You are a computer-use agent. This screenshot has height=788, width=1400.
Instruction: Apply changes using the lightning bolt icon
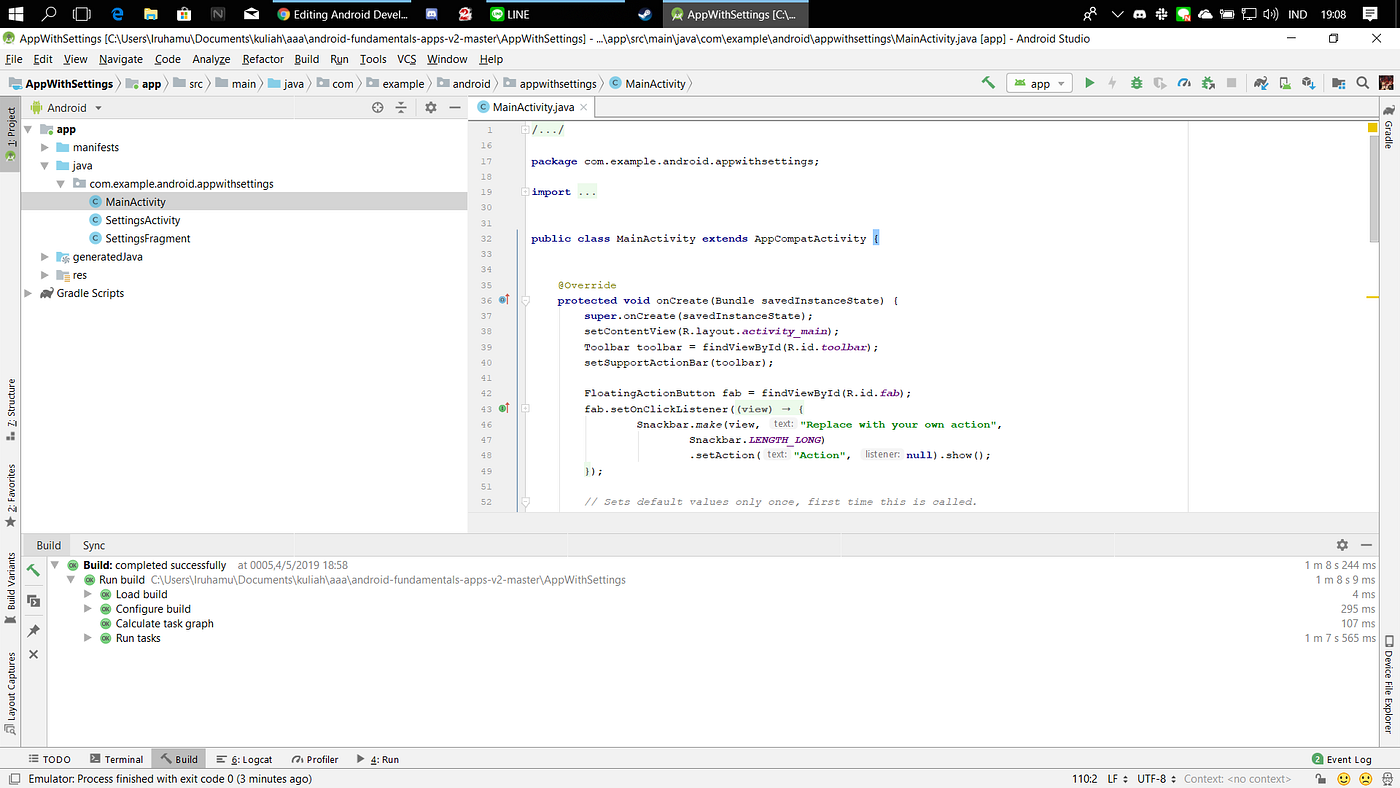[x=1113, y=83]
